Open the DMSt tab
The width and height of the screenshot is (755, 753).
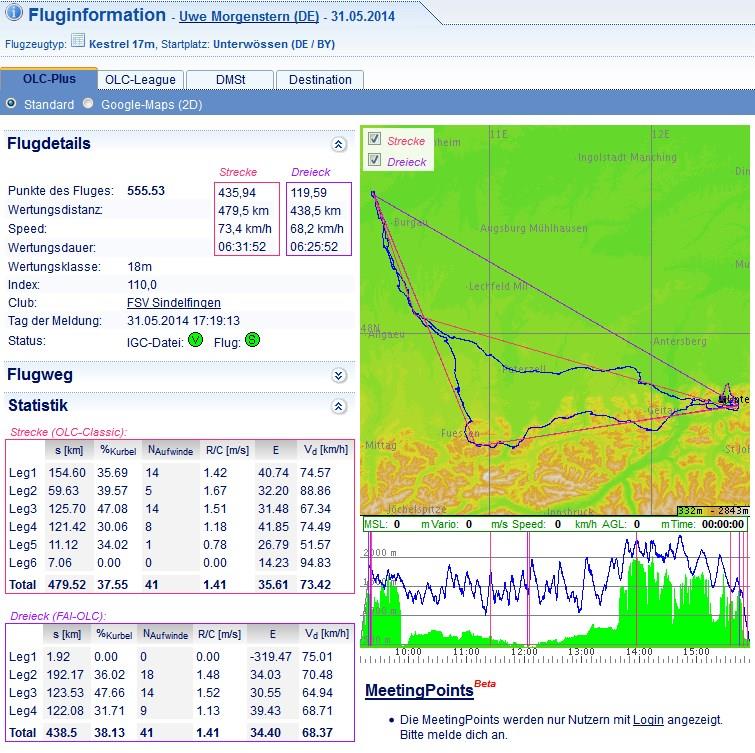[x=229, y=80]
